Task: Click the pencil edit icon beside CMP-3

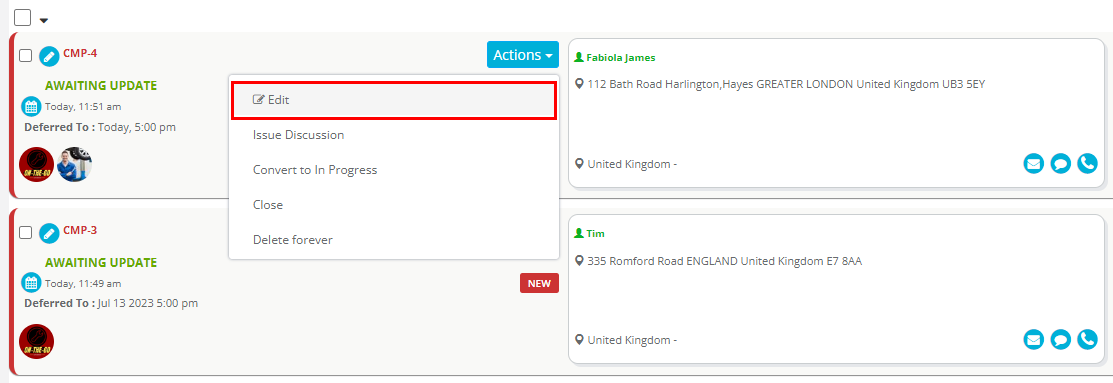Action: tap(49, 233)
